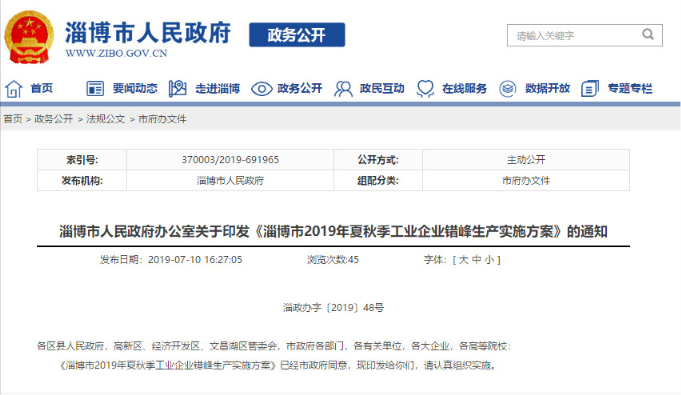
Task: Click document number 淄政办字〔2019〕48号
Action: click(x=333, y=308)
